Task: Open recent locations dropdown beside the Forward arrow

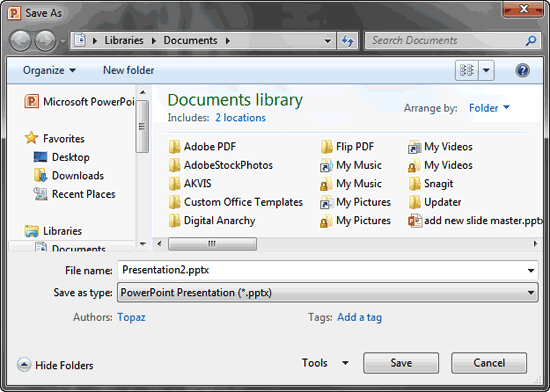Action: pos(62,41)
